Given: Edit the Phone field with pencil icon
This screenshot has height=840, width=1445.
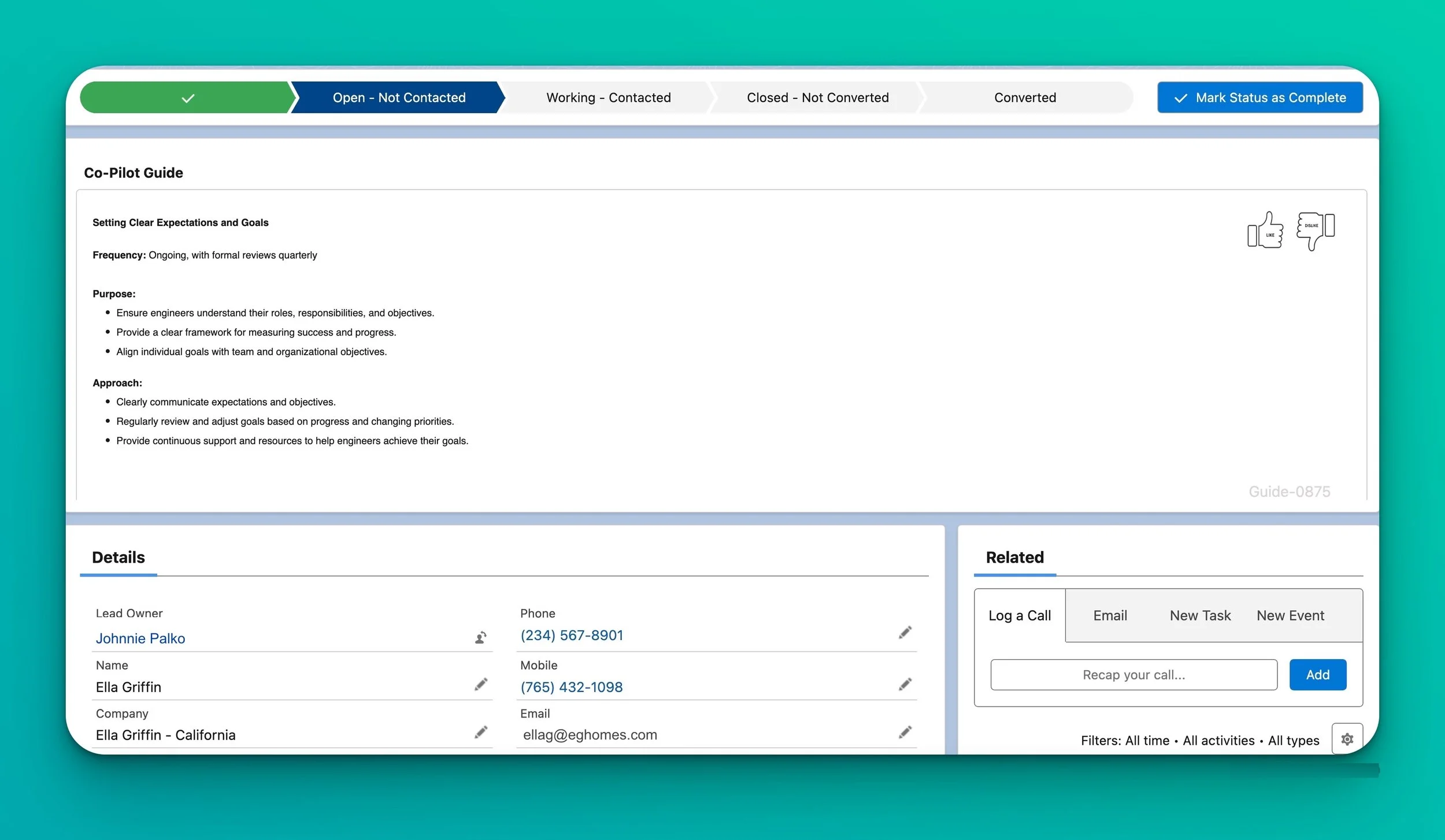Looking at the screenshot, I should coord(905,633).
